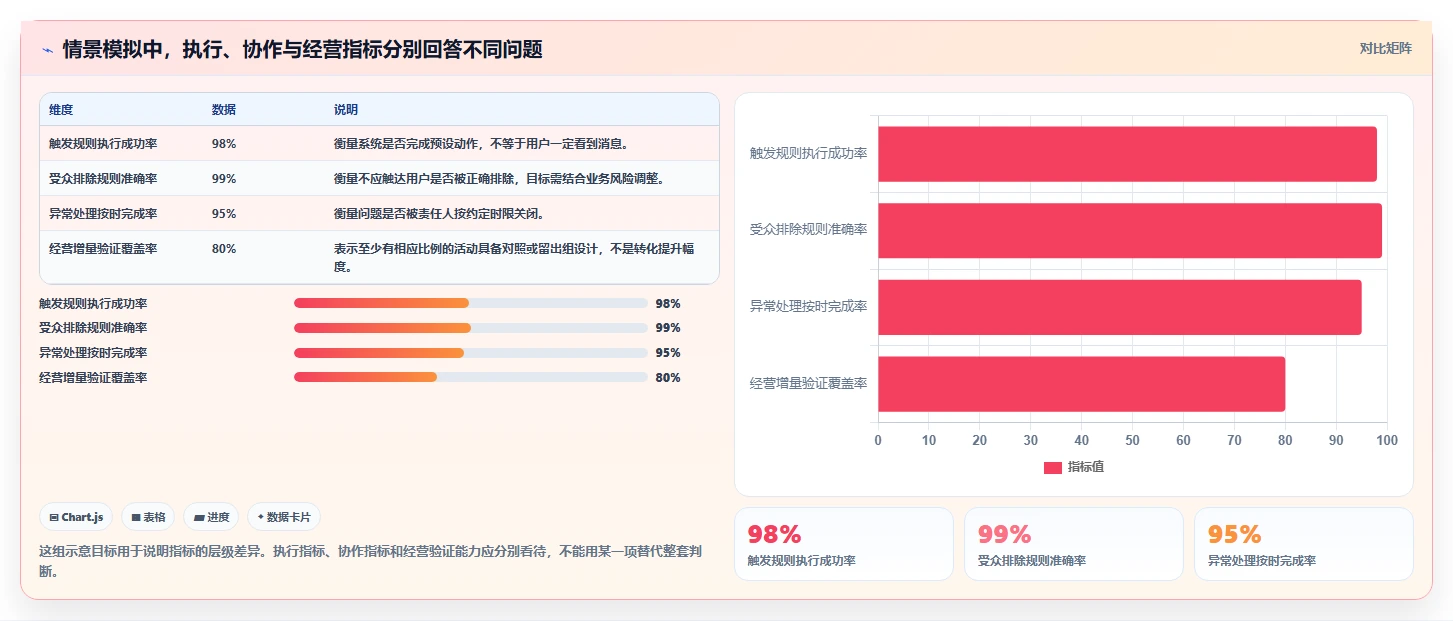The image size is (1453, 621).
Task: Click the 受众排除规则准确率 chart bar
Action: (1130, 231)
